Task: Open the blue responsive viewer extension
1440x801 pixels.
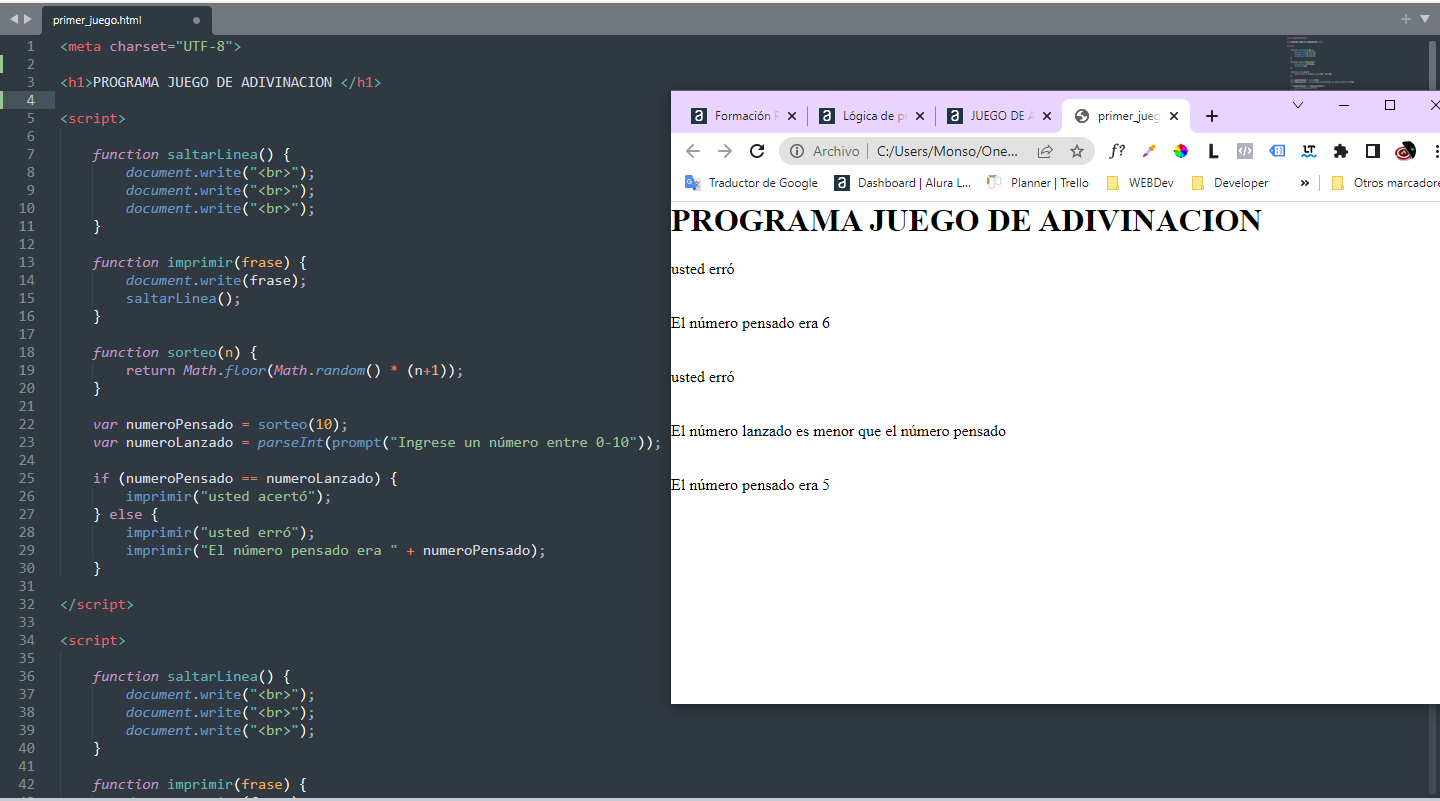Action: (1277, 151)
